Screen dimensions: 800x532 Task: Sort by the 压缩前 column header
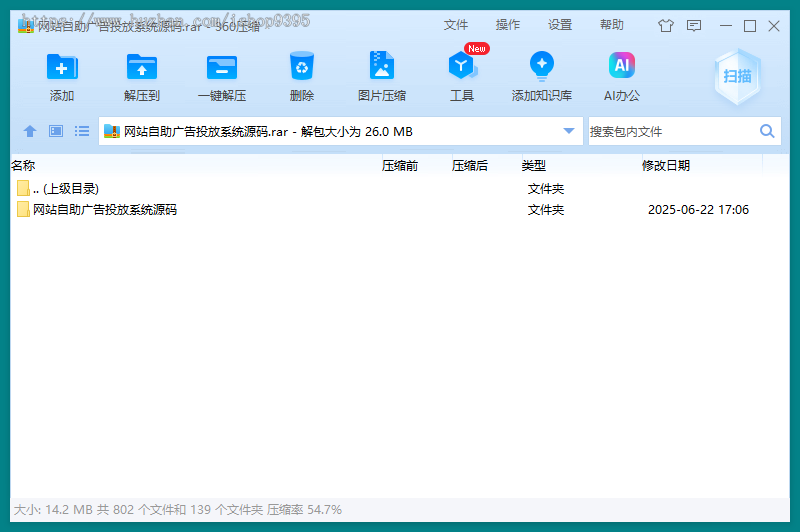click(x=400, y=165)
